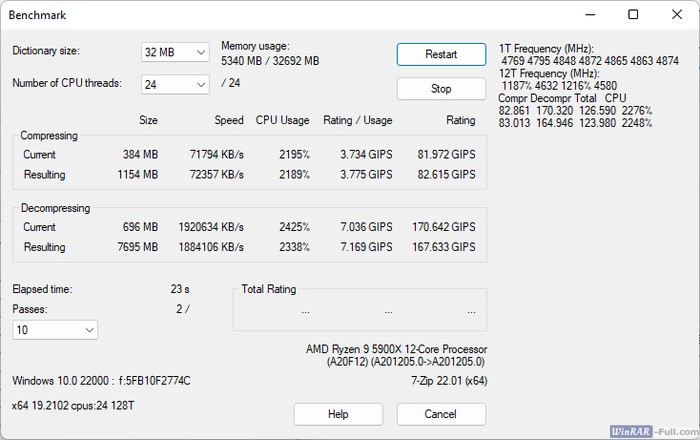The image size is (700, 440).
Task: Open the Dictionary size dropdown
Action: pyautogui.click(x=175, y=52)
